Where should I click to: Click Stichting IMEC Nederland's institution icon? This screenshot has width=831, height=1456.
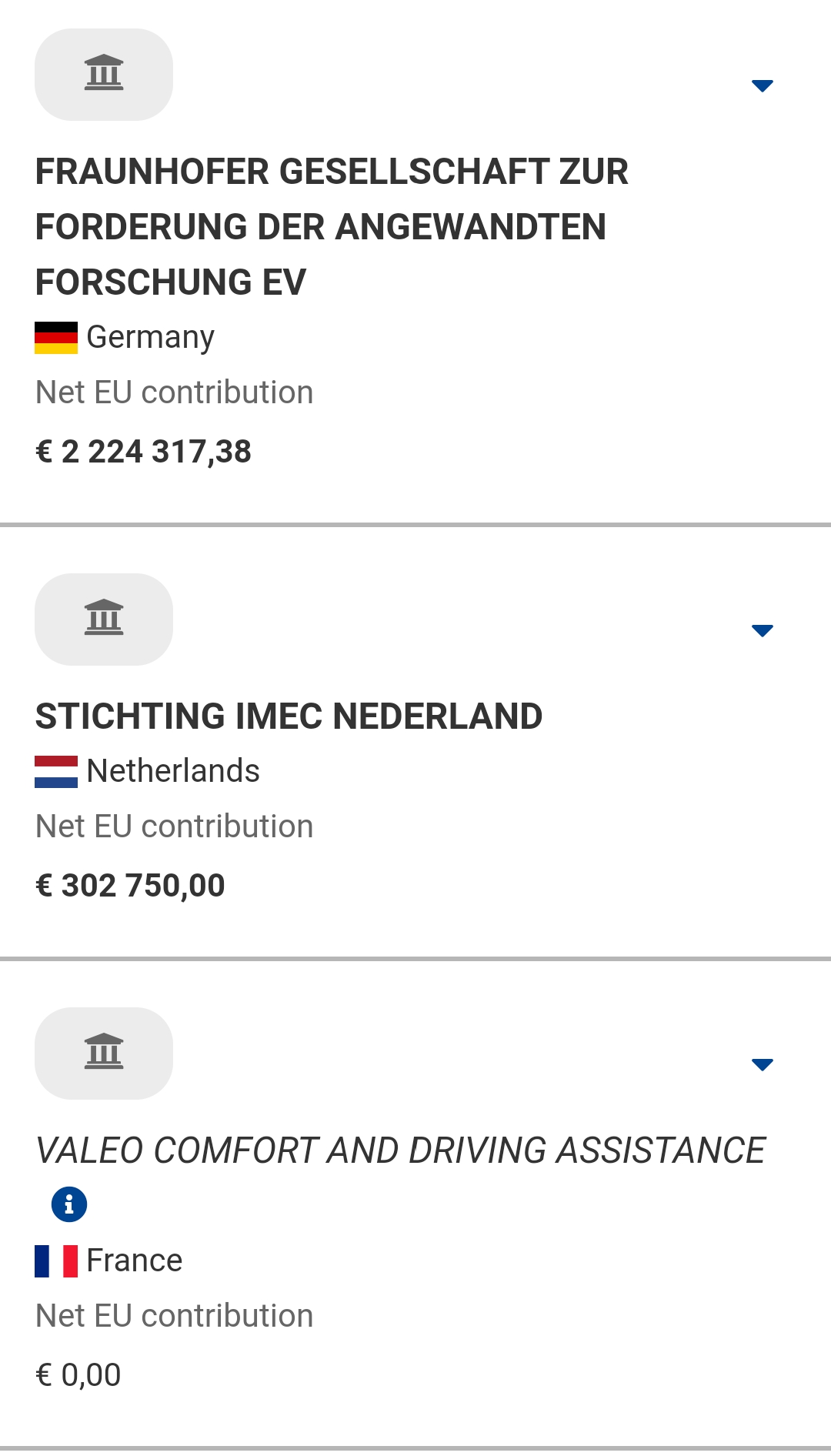(x=104, y=619)
